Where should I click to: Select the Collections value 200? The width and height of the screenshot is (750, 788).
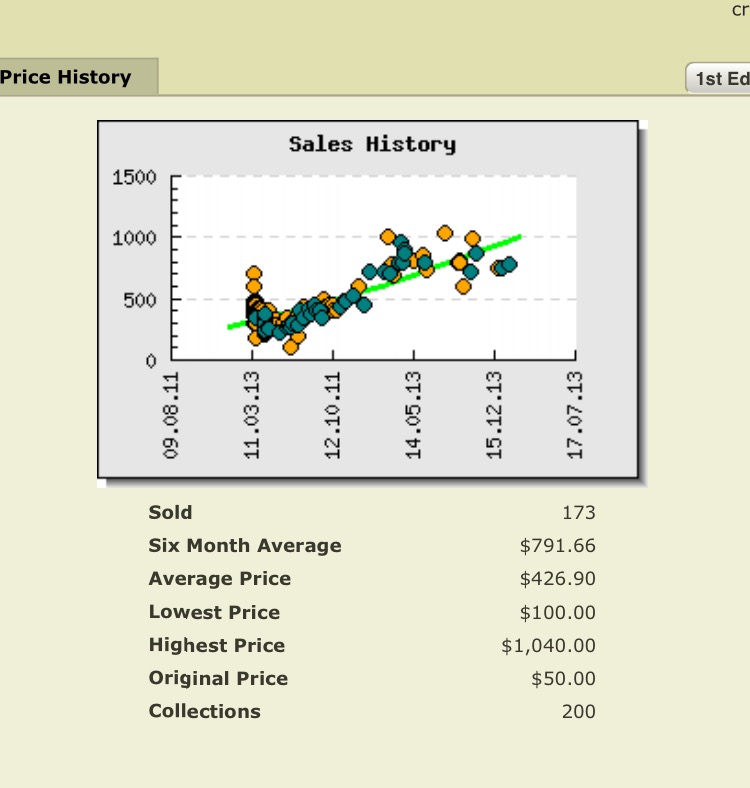coord(579,712)
